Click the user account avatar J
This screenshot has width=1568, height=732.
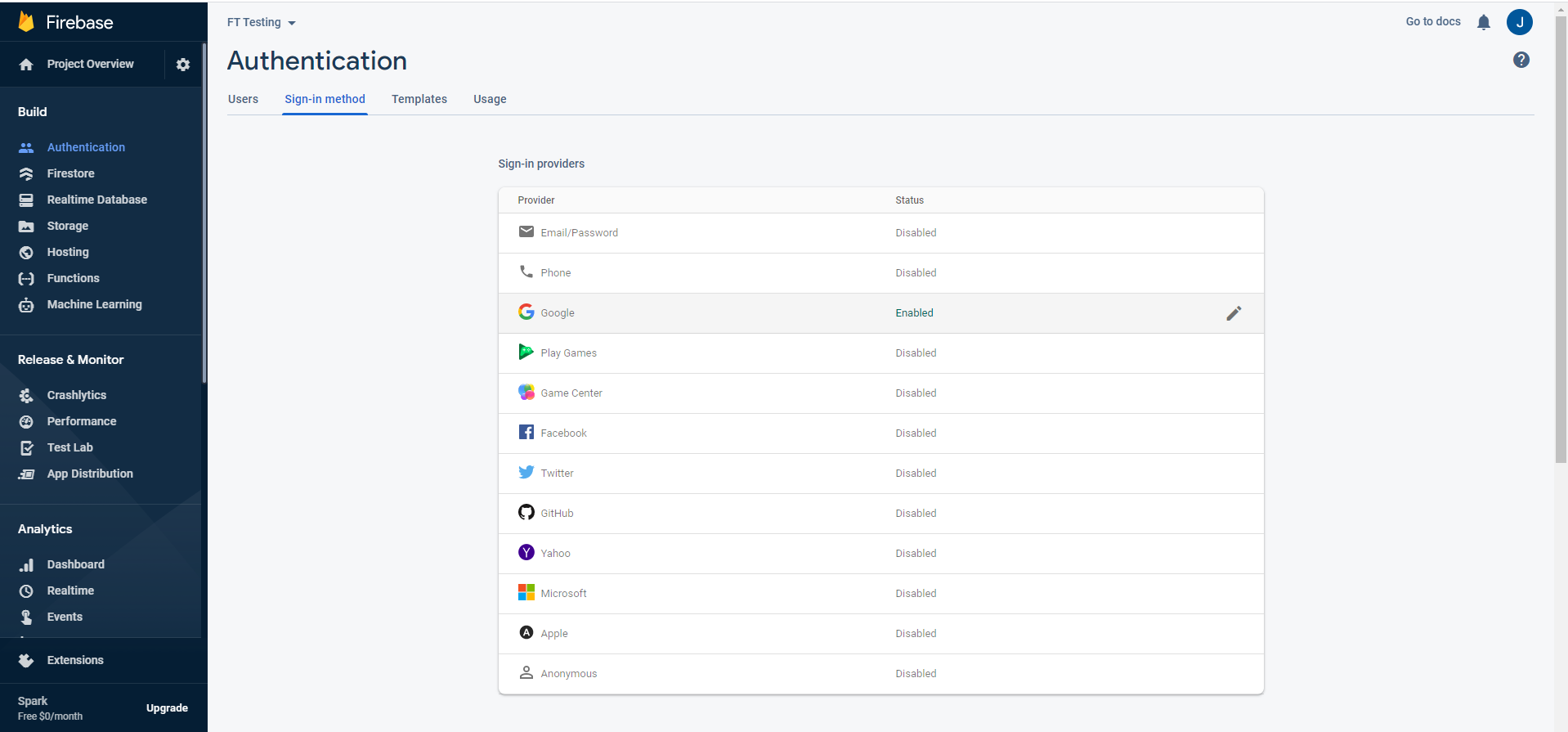(1520, 22)
